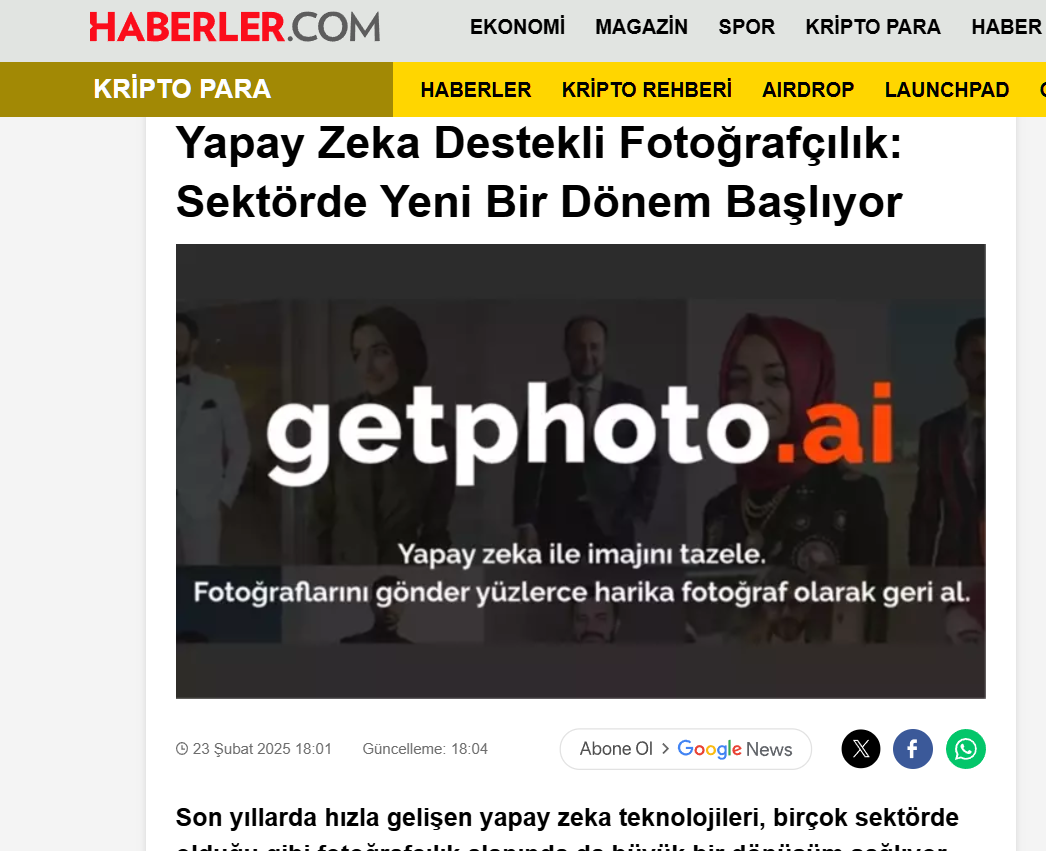Switch to HABERLER tab in yellow bar
Image resolution: width=1046 pixels, height=851 pixels.
pyautogui.click(x=476, y=89)
